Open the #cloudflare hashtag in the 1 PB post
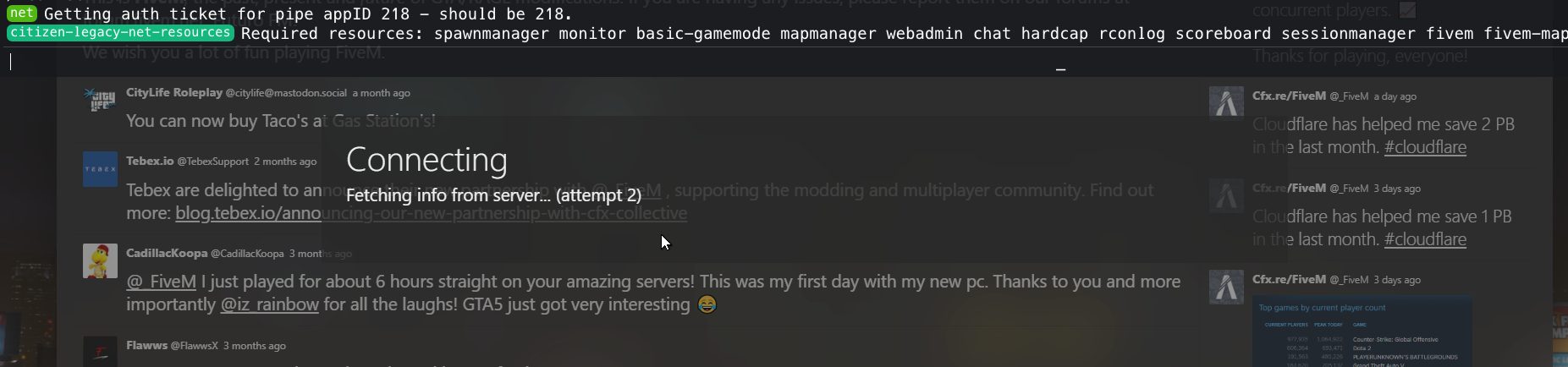The height and width of the screenshot is (367, 1568). 1425,239
